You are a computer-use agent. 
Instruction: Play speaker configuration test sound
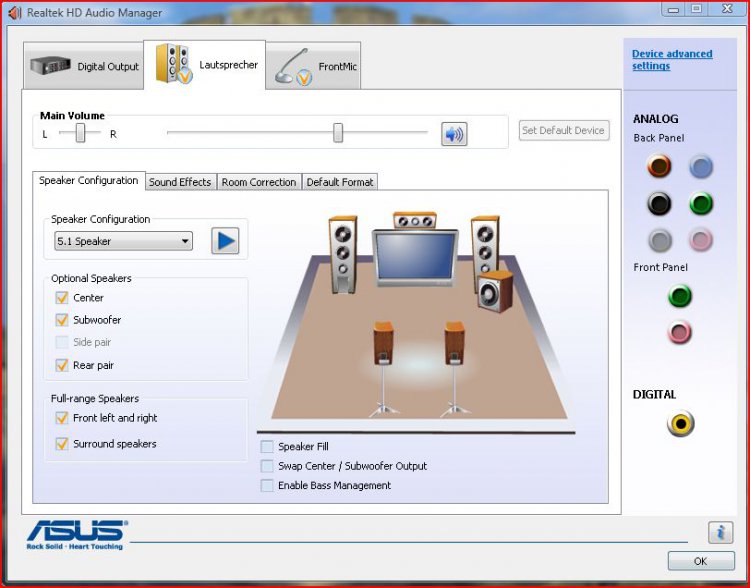point(225,241)
